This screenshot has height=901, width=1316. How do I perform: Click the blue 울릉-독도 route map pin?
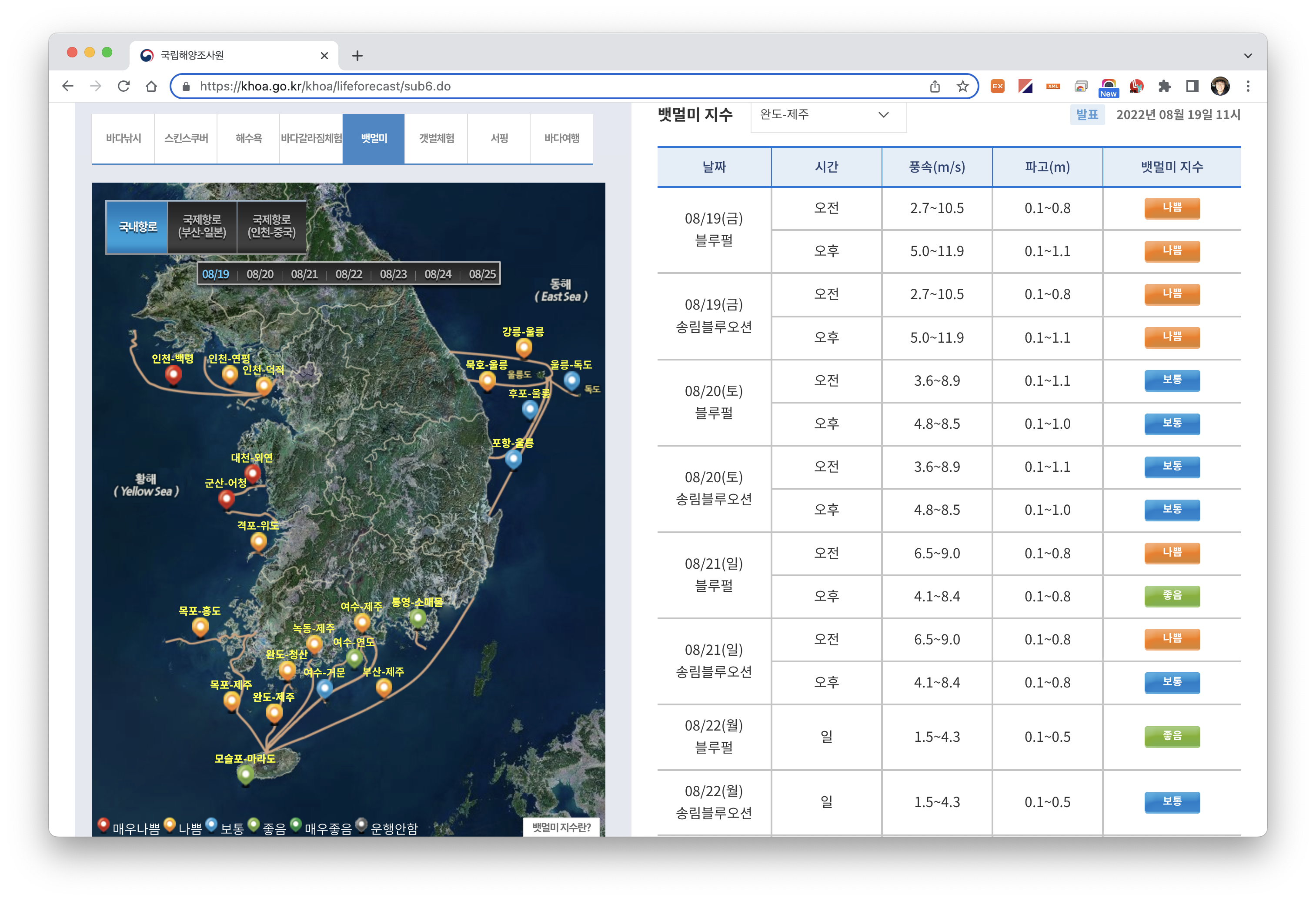click(571, 380)
